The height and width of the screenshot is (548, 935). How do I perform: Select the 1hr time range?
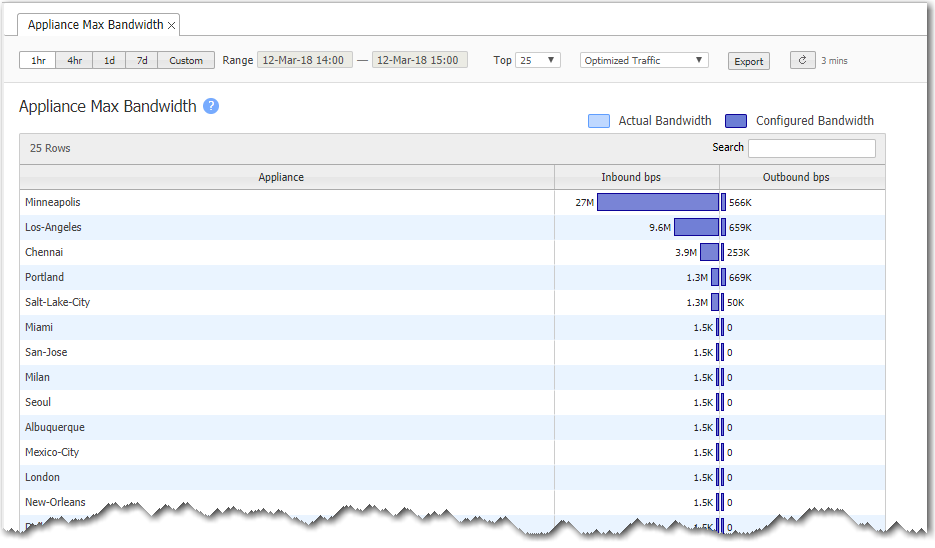38,61
